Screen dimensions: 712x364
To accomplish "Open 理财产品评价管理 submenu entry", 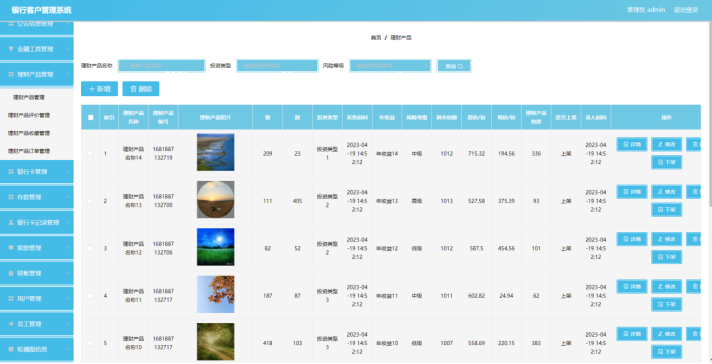I will (29, 115).
